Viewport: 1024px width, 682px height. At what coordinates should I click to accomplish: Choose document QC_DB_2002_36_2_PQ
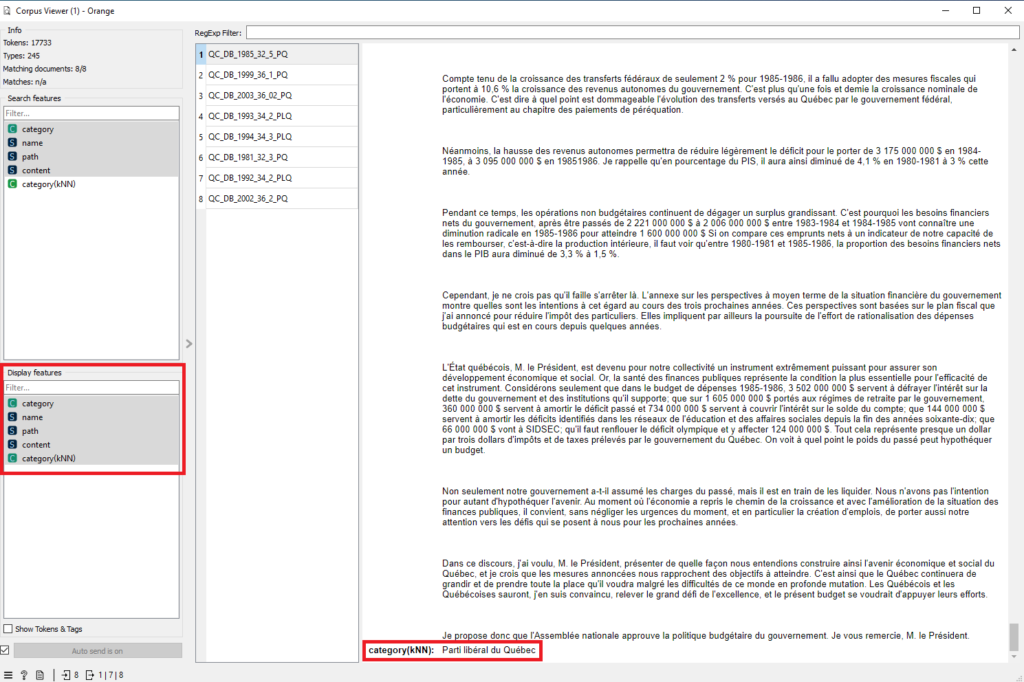249,199
